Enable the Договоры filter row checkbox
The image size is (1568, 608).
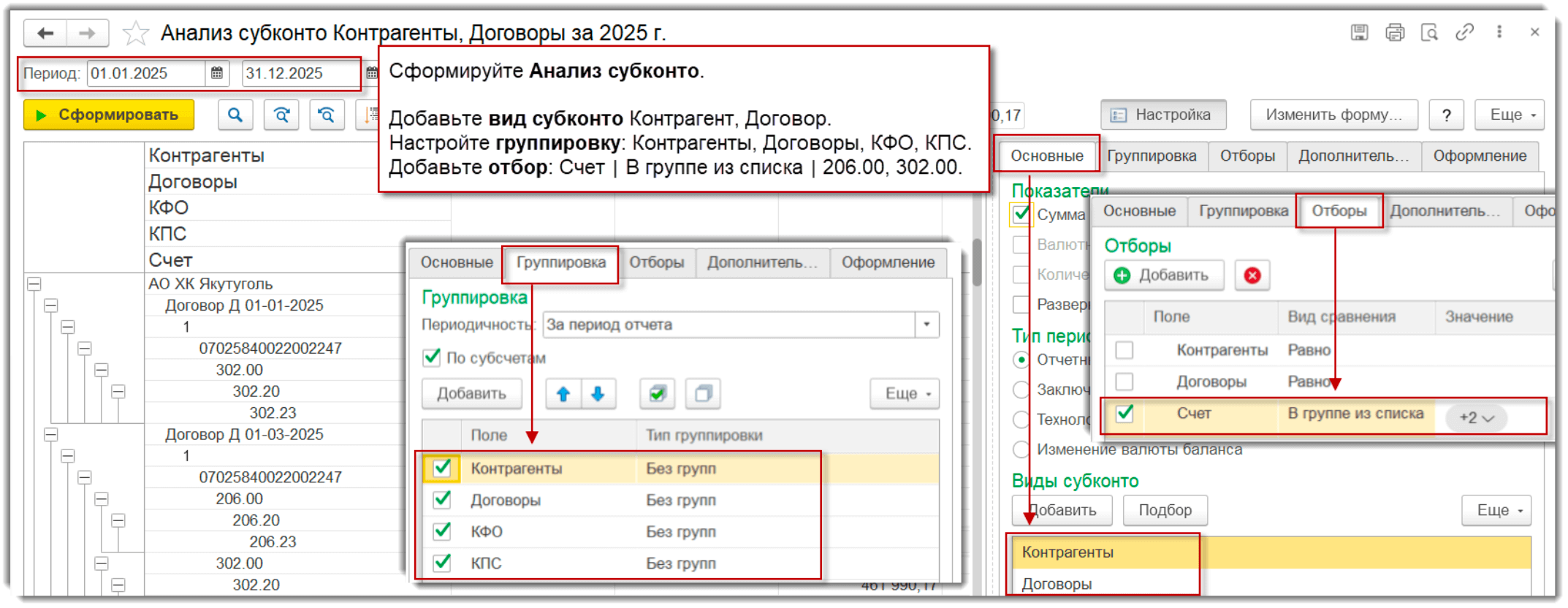coord(1124,381)
